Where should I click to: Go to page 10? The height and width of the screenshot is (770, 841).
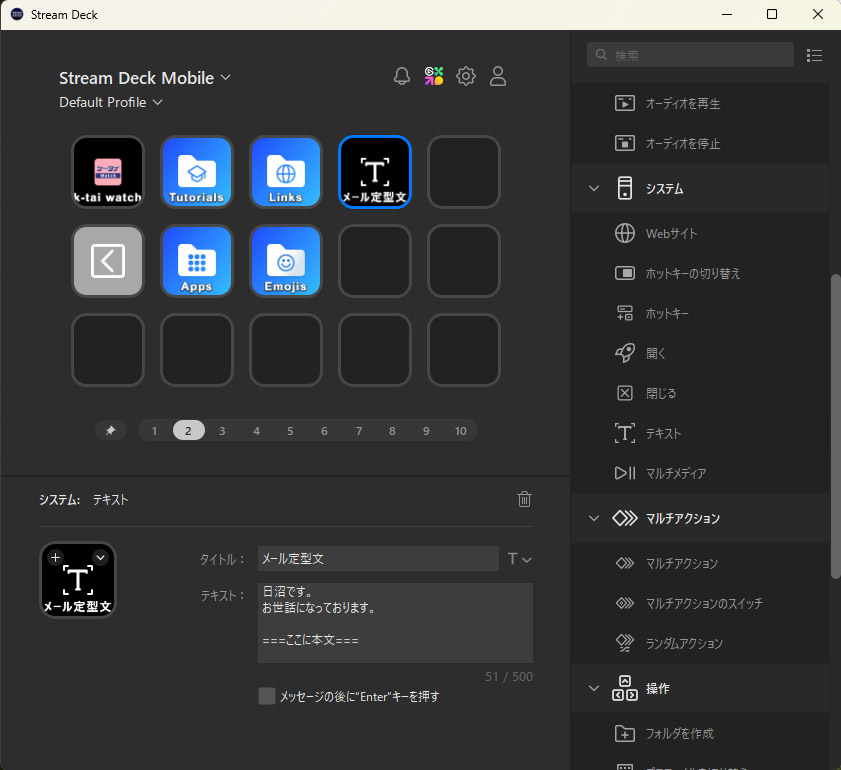pyautogui.click(x=460, y=431)
